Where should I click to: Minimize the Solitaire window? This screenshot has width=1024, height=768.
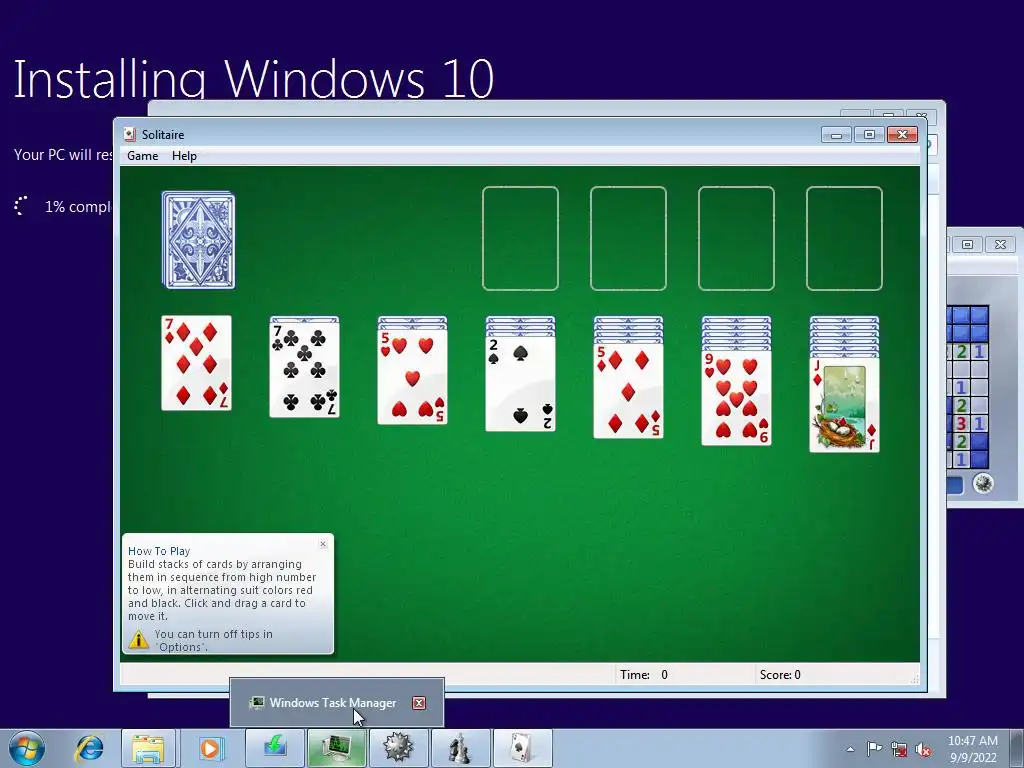(x=837, y=135)
